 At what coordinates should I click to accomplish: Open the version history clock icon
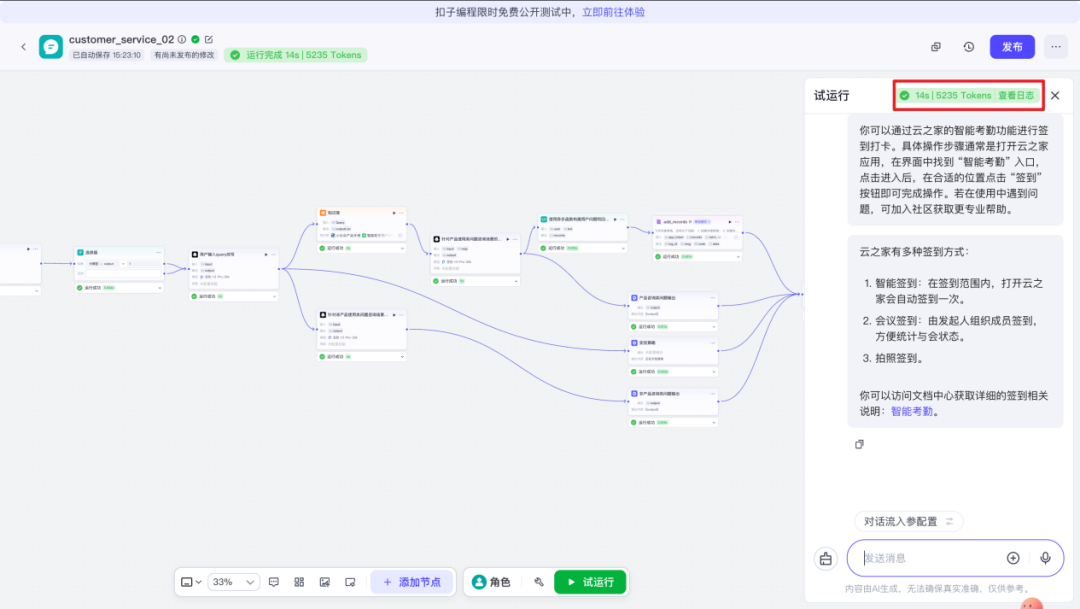pos(968,47)
